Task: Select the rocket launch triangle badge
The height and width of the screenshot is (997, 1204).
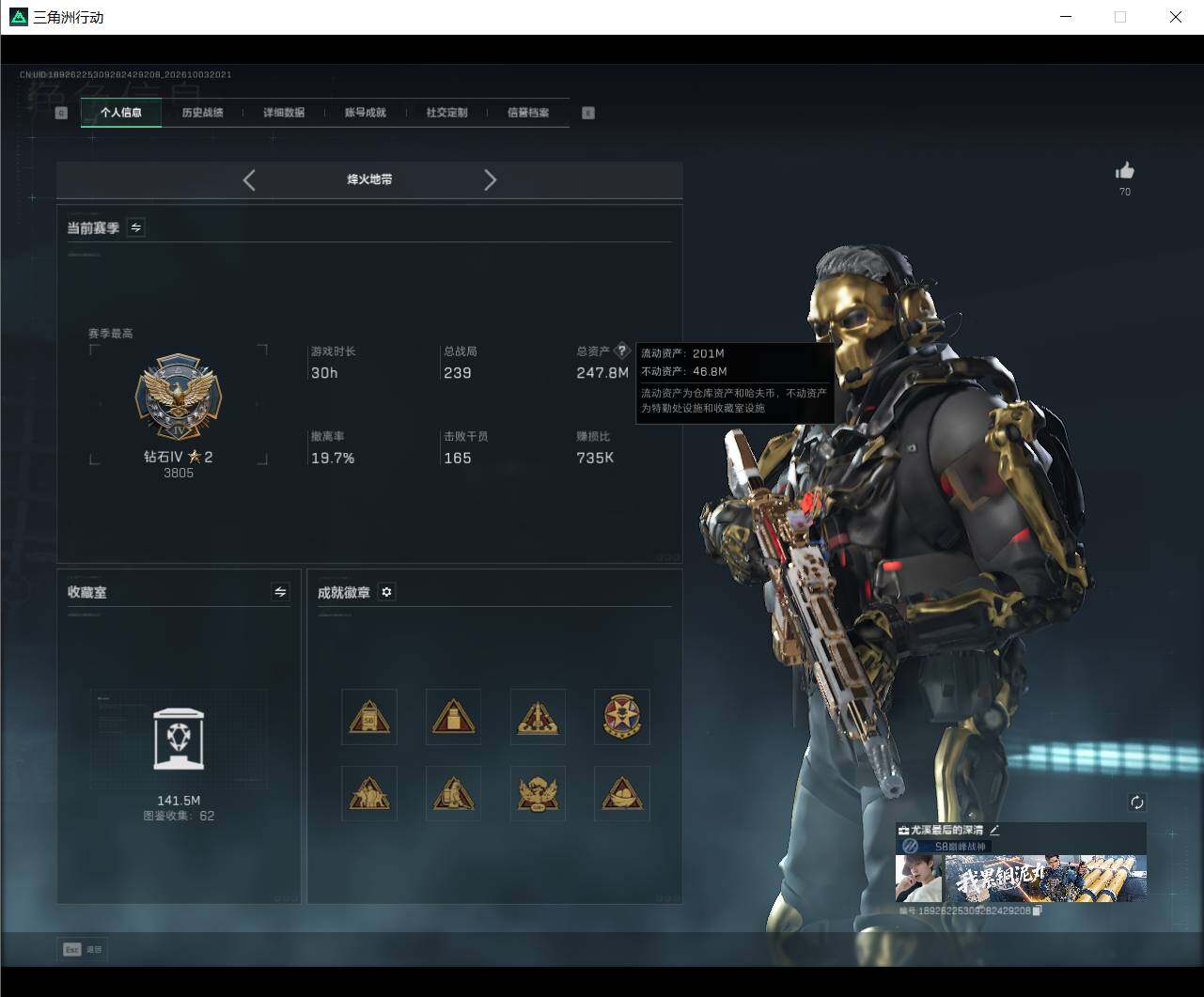Action: (538, 717)
